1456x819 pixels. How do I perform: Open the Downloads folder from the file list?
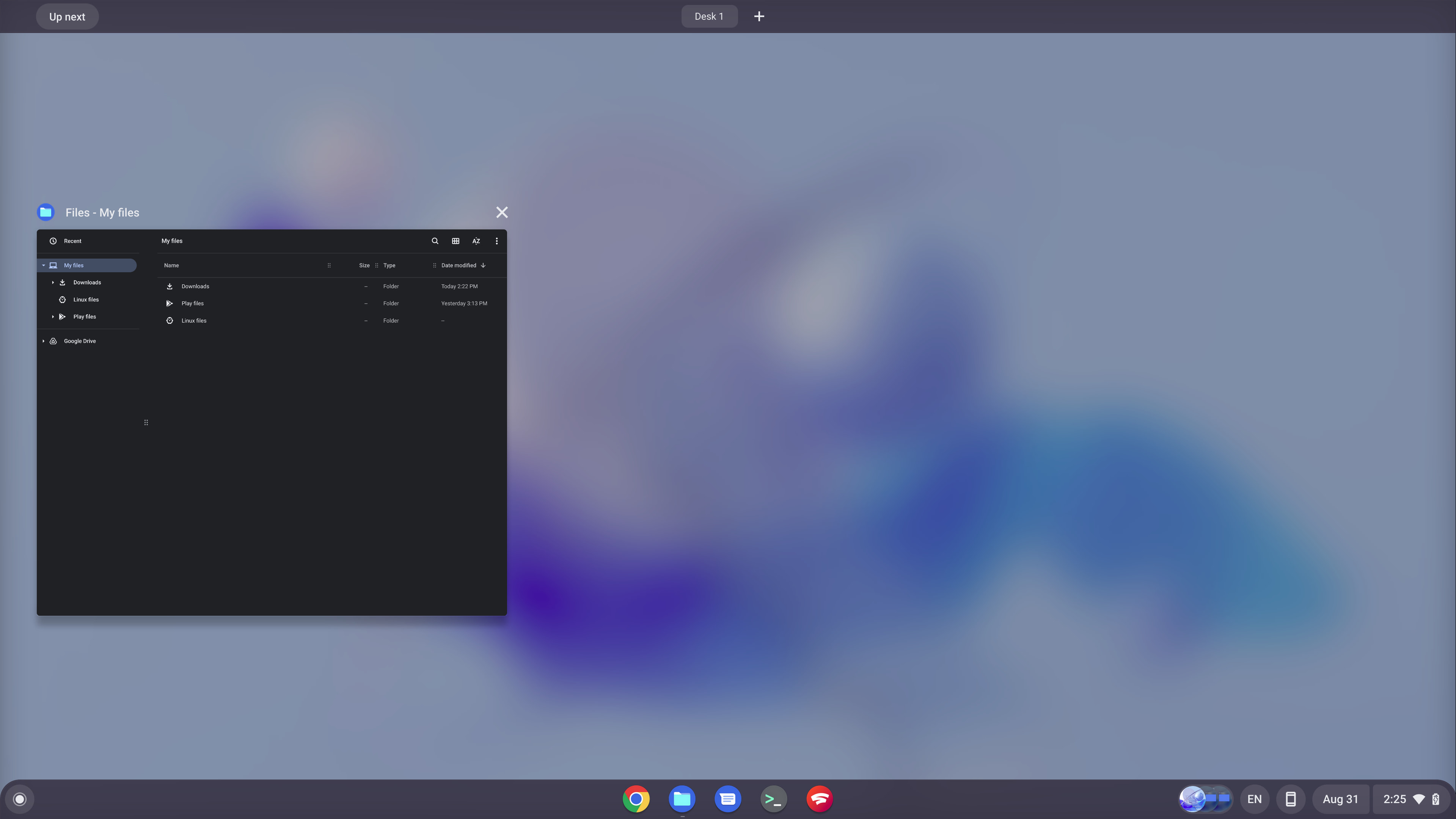pyautogui.click(x=195, y=286)
